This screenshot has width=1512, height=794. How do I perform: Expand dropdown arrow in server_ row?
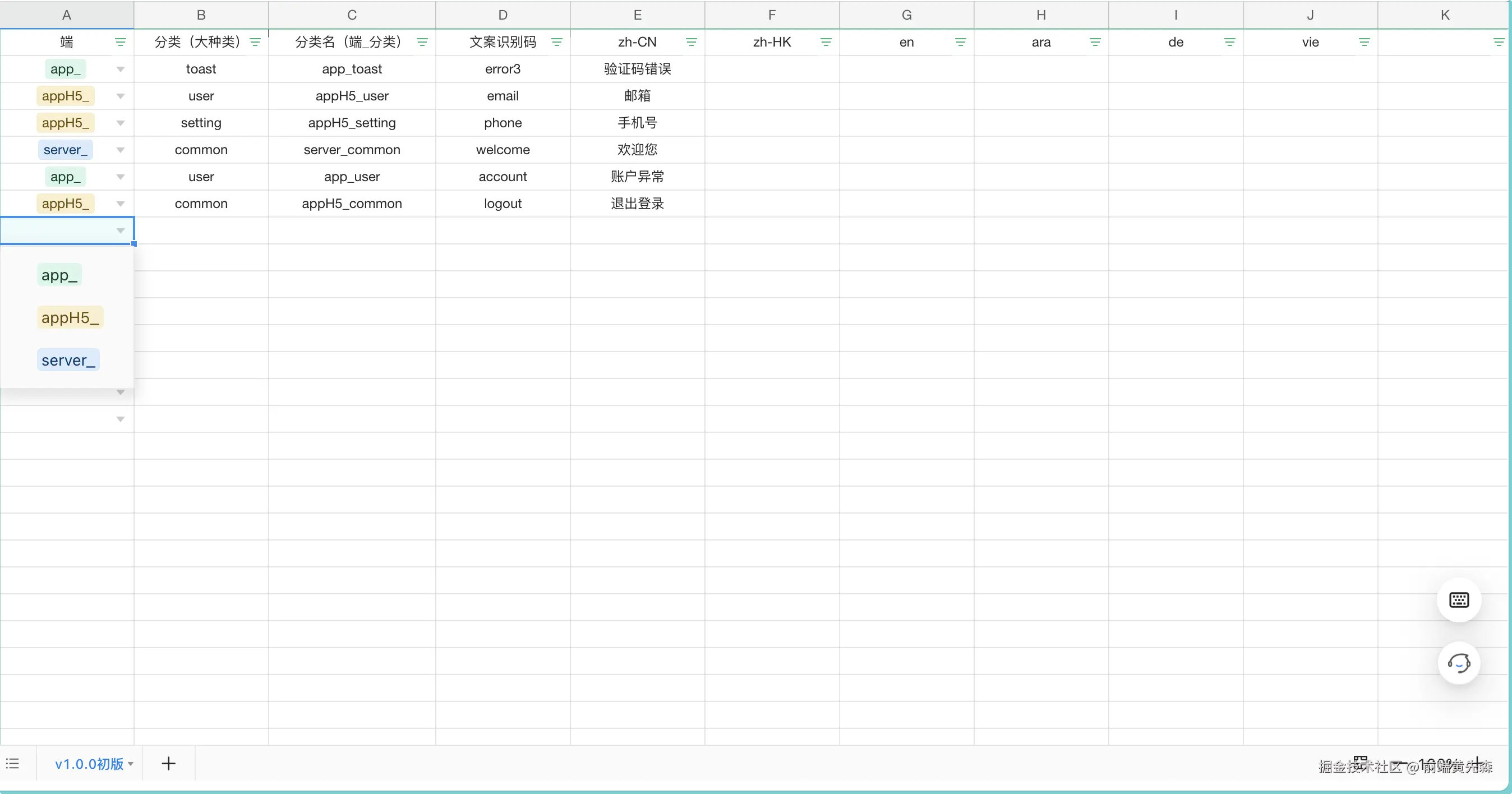(x=121, y=150)
